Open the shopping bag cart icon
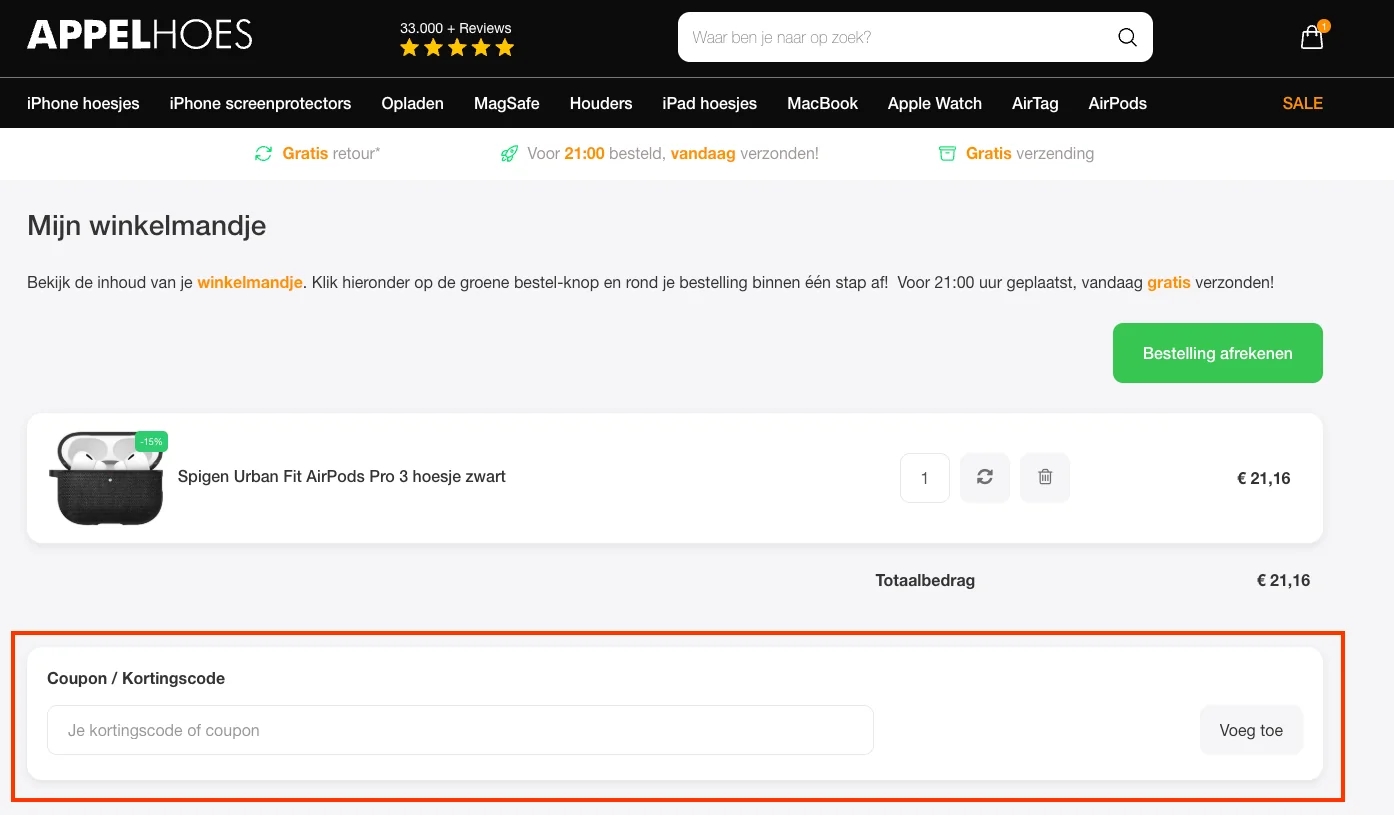Image resolution: width=1394 pixels, height=815 pixels. (x=1311, y=38)
